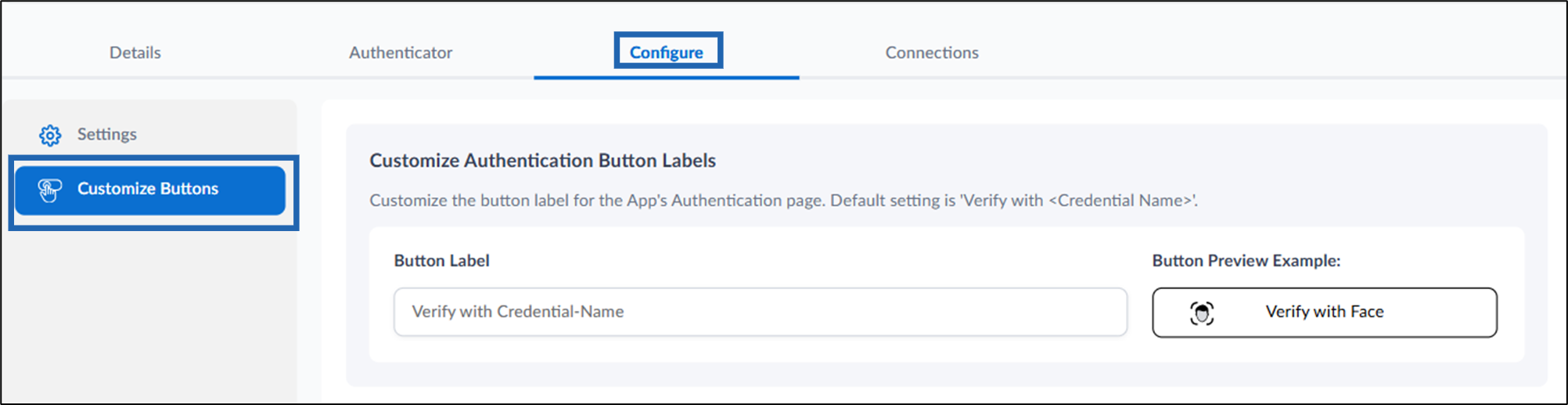Select Customize Buttons sidebar item

point(150,190)
